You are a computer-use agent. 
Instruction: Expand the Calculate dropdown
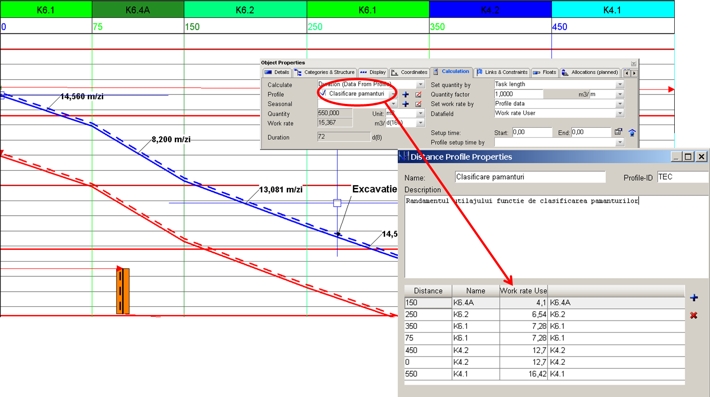point(420,84)
